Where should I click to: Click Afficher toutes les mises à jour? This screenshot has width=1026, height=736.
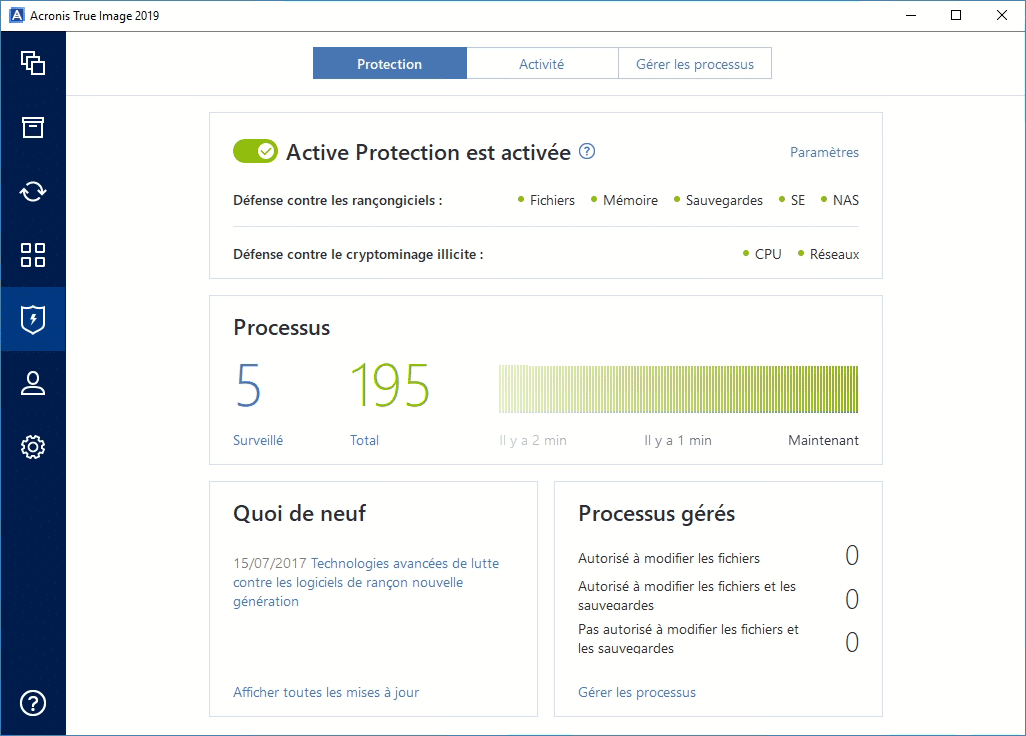pos(326,692)
